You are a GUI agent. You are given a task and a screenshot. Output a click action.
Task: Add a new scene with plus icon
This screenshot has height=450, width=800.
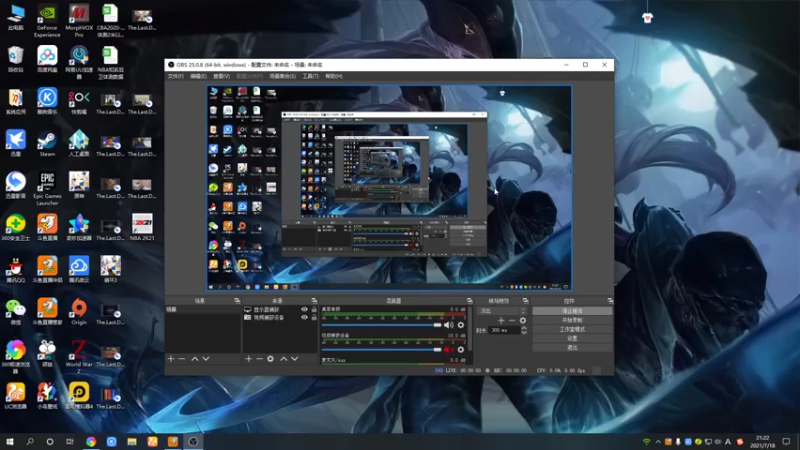[x=171, y=359]
